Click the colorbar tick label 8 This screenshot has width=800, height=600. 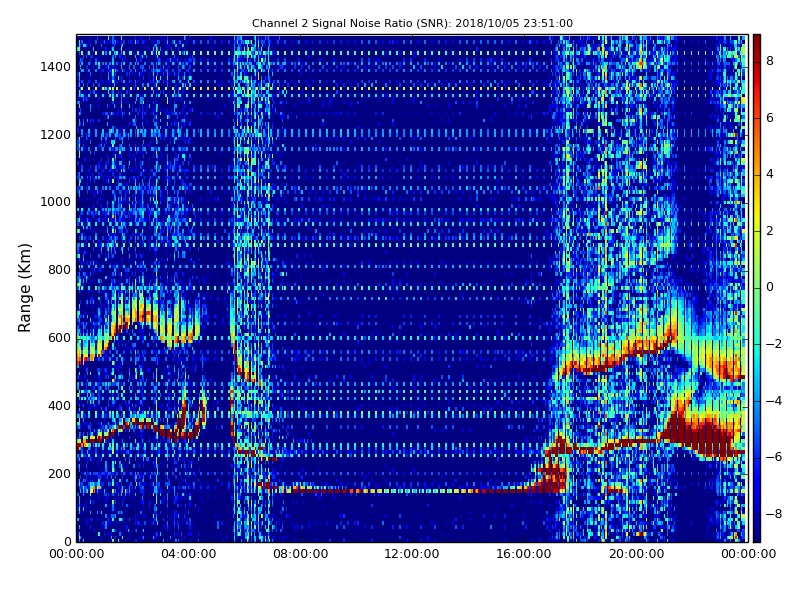tap(770, 61)
